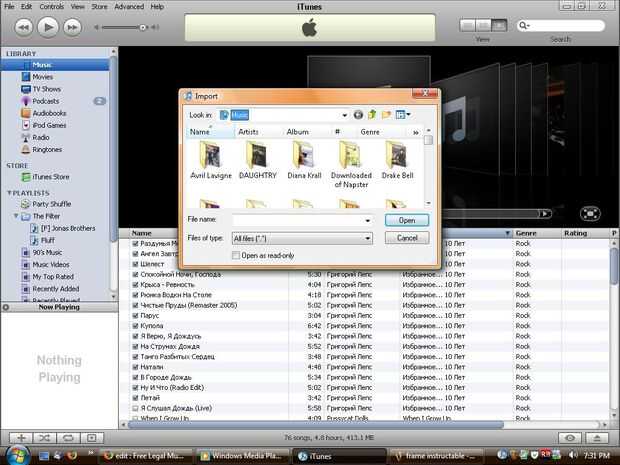
Task: Switch to grouped album view button
Action: [483, 26]
